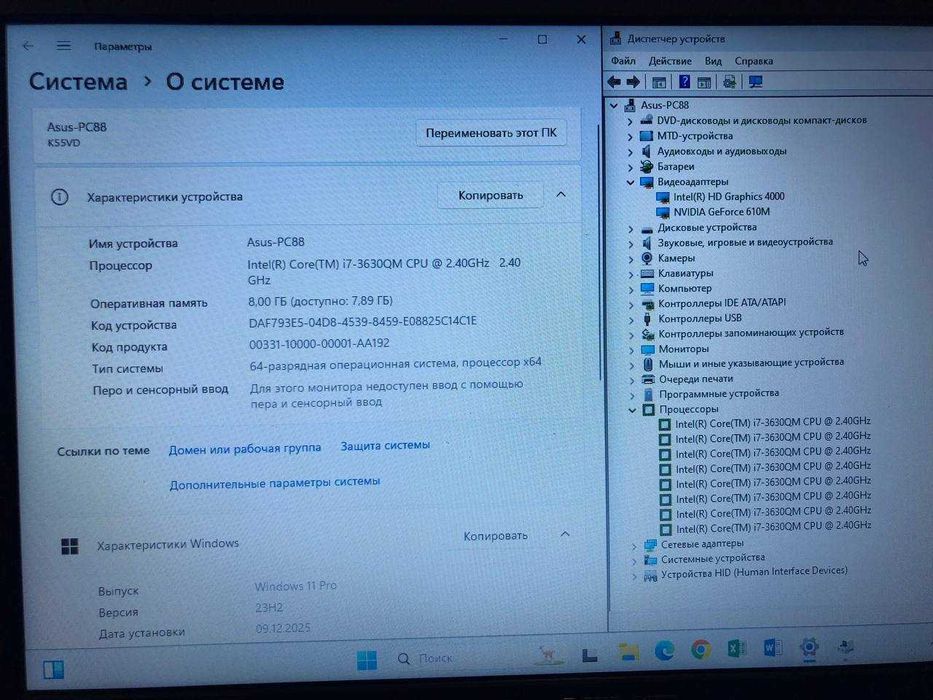Screen dimensions: 933x700
Task: Open widgets panel icon on taskbar
Action: [54, 670]
